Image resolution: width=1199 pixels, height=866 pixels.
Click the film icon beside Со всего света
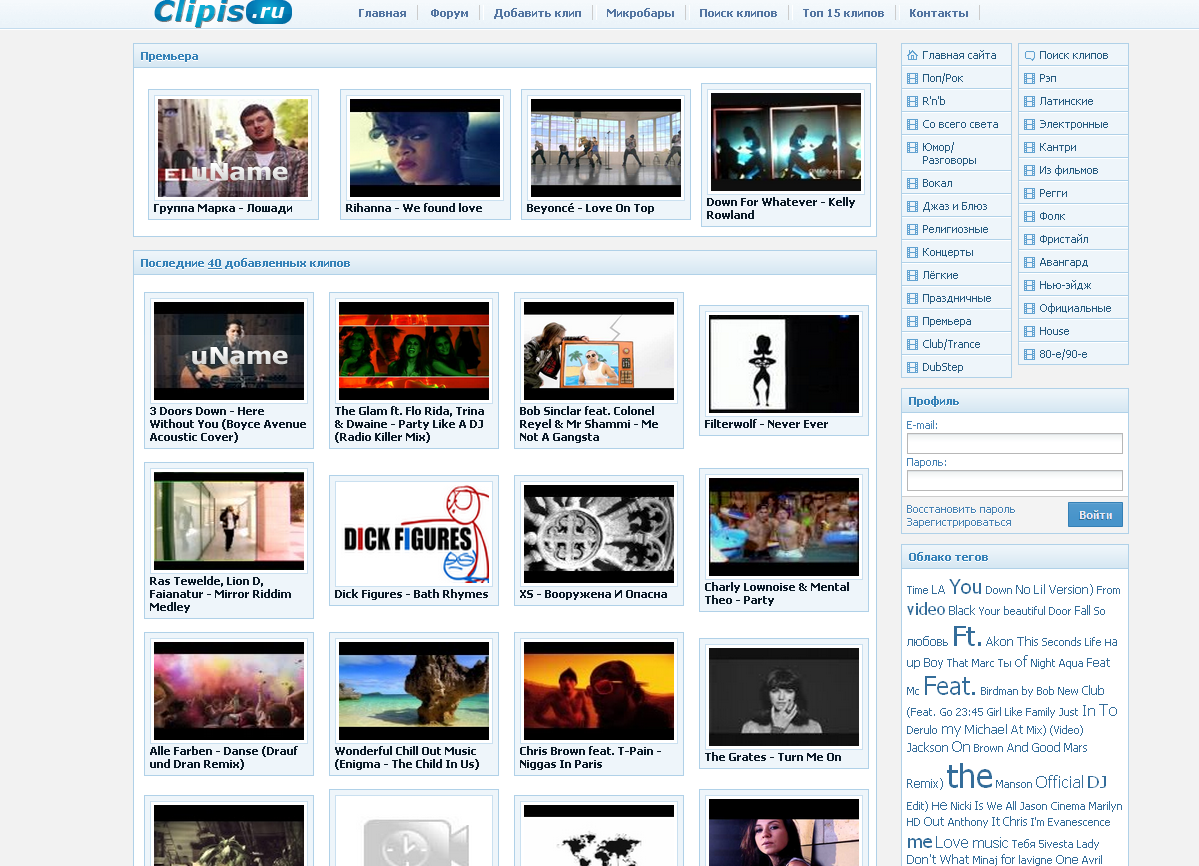point(912,124)
